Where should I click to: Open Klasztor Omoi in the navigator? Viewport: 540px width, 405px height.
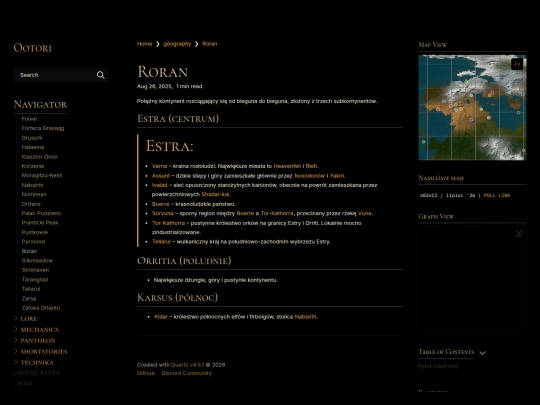tap(39, 157)
